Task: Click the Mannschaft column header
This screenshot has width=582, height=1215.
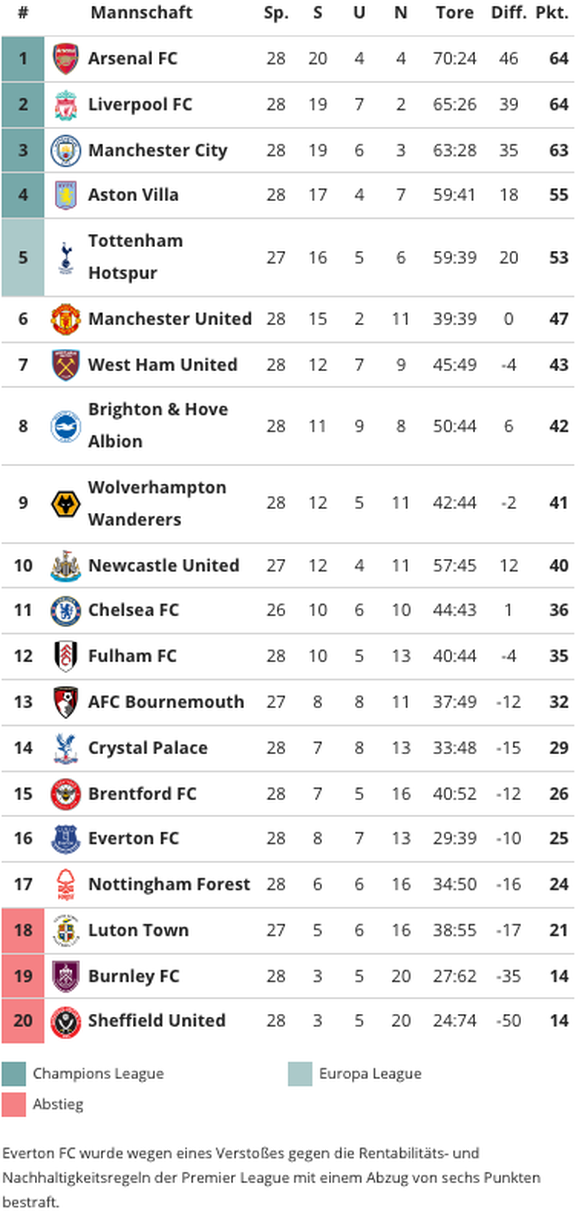Action: pyautogui.click(x=141, y=14)
